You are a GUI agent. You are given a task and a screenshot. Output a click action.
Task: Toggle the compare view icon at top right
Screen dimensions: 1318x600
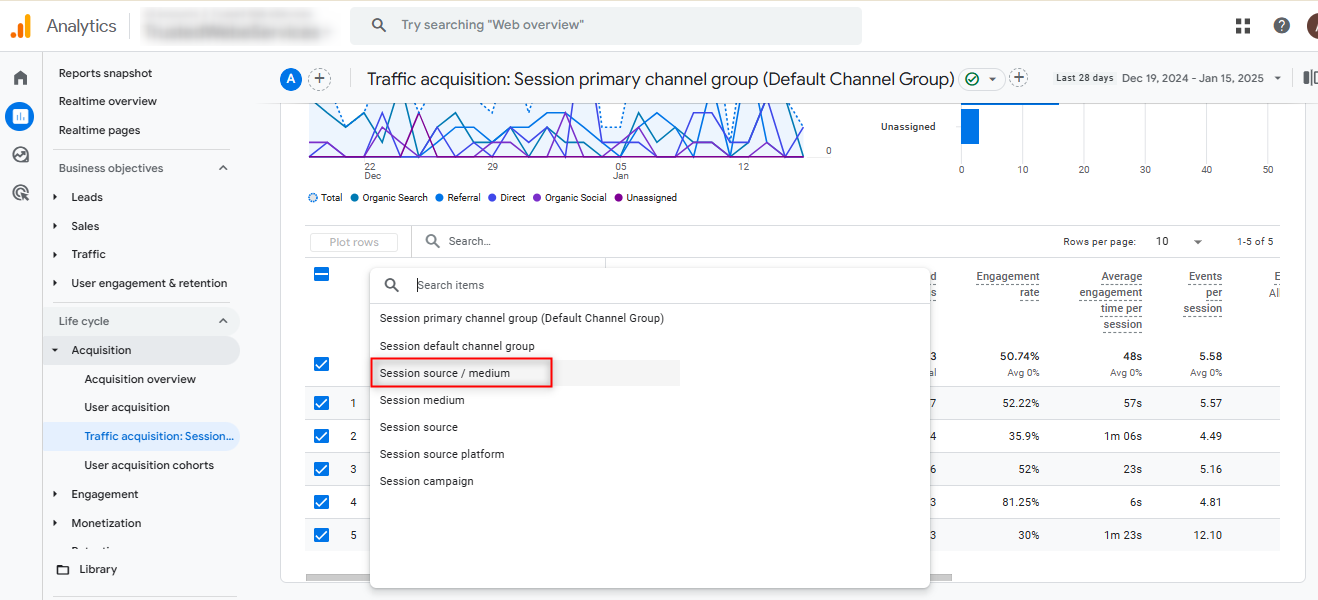coord(1309,78)
